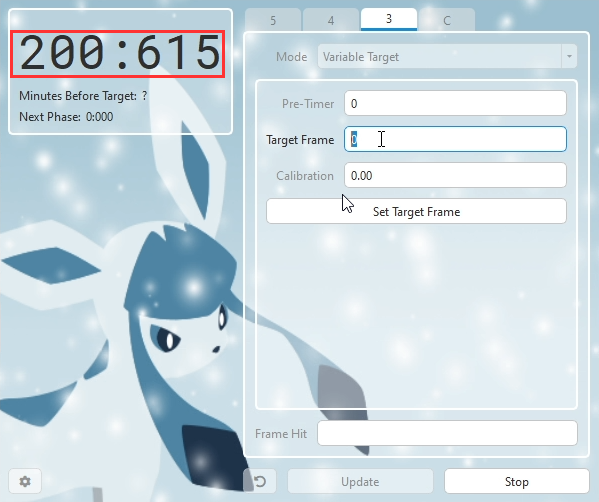599x502 pixels.
Task: Focus the Calibration input field
Action: pyautogui.click(x=455, y=175)
